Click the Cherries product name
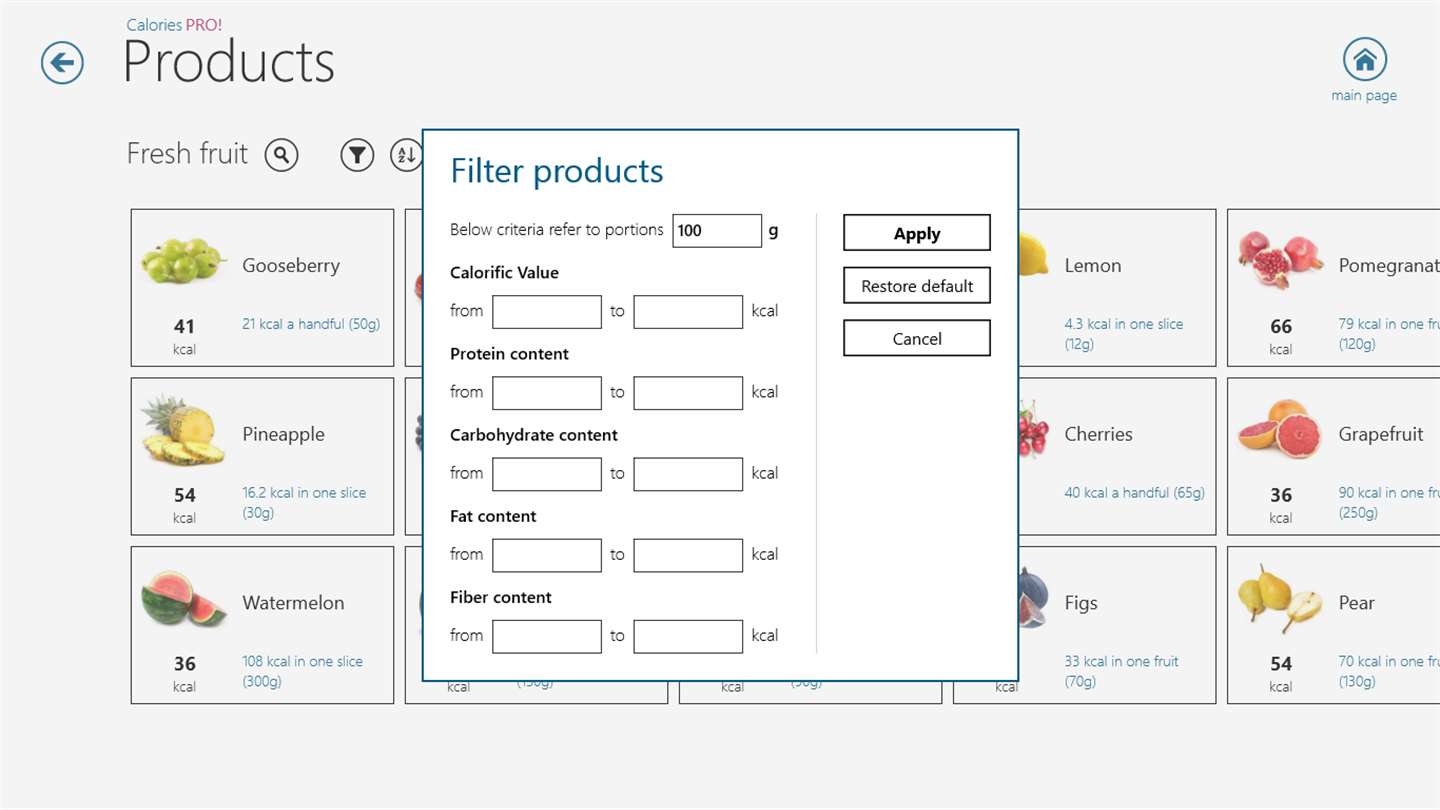 1098,435
